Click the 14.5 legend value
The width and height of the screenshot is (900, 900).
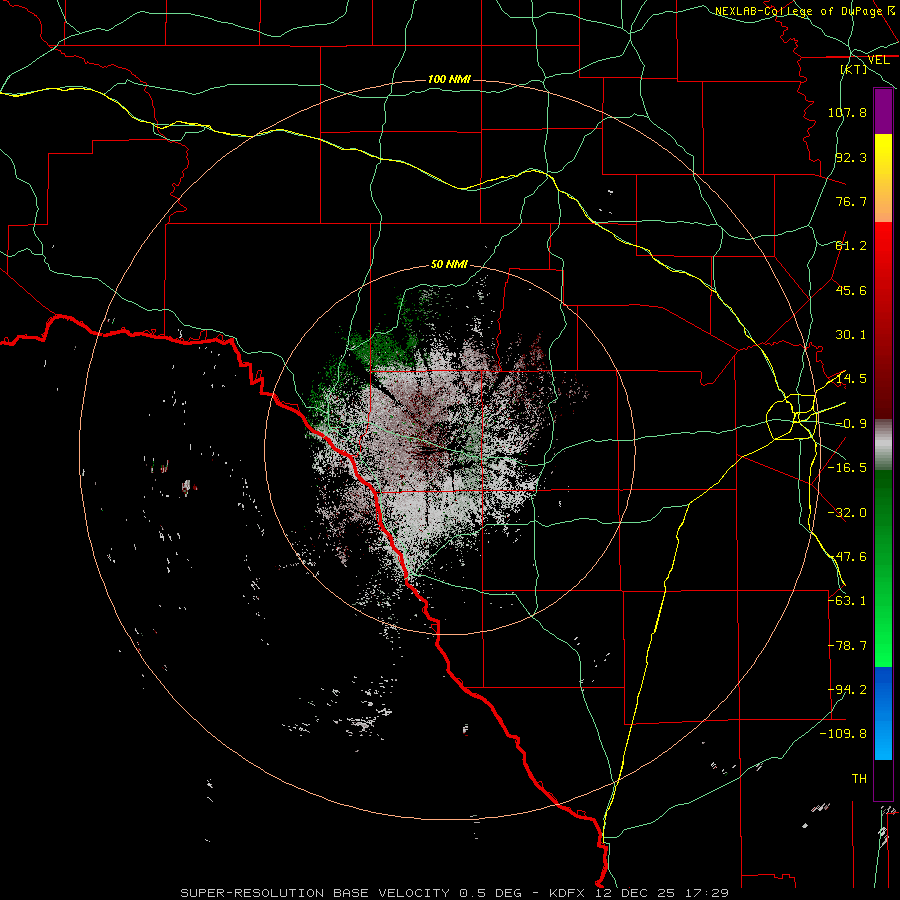tap(851, 379)
